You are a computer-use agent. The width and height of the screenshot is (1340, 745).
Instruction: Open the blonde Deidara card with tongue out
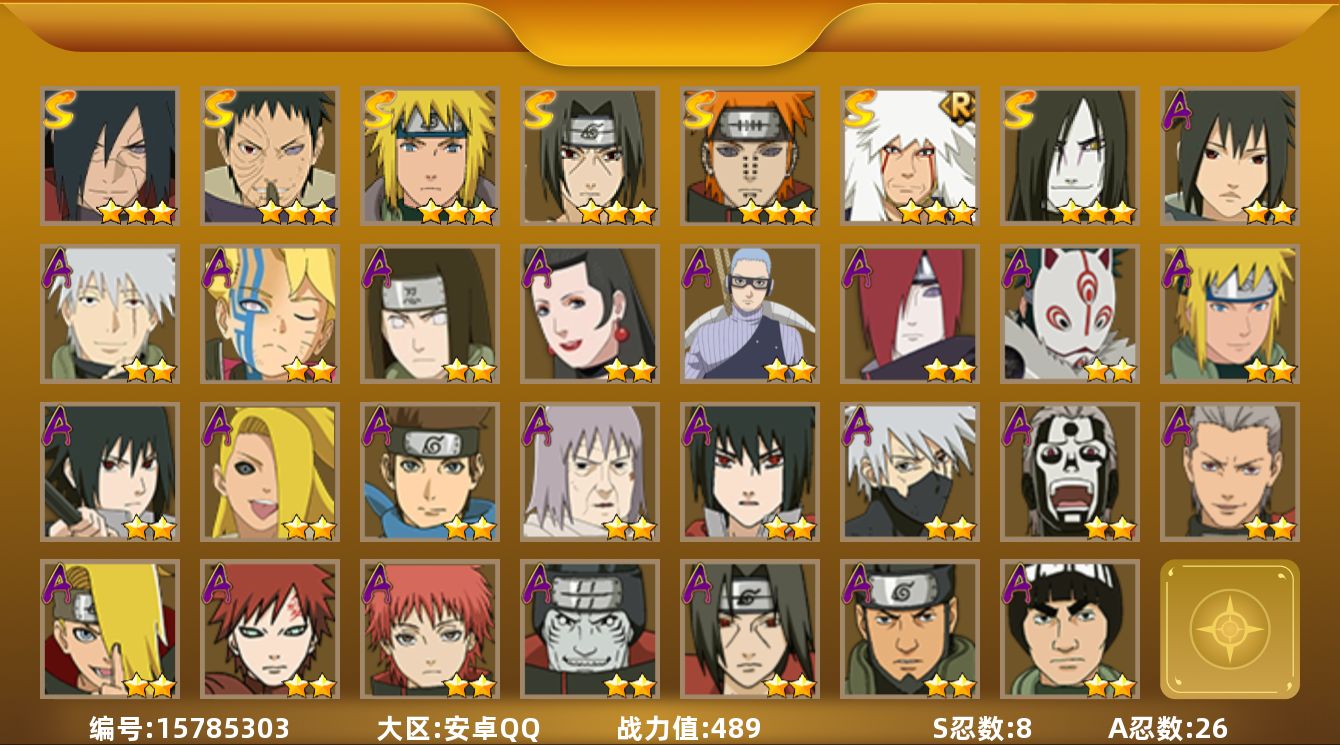270,472
